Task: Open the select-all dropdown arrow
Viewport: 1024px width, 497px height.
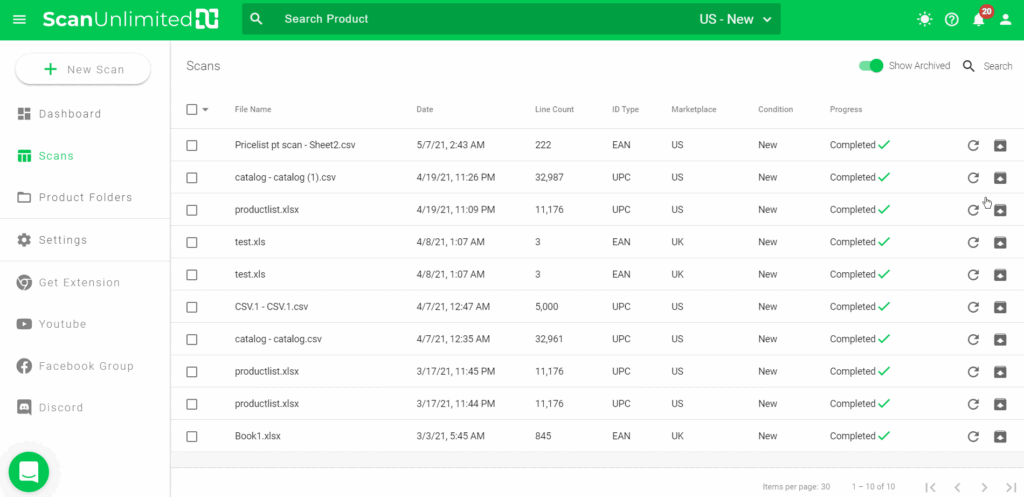Action: tap(206, 109)
